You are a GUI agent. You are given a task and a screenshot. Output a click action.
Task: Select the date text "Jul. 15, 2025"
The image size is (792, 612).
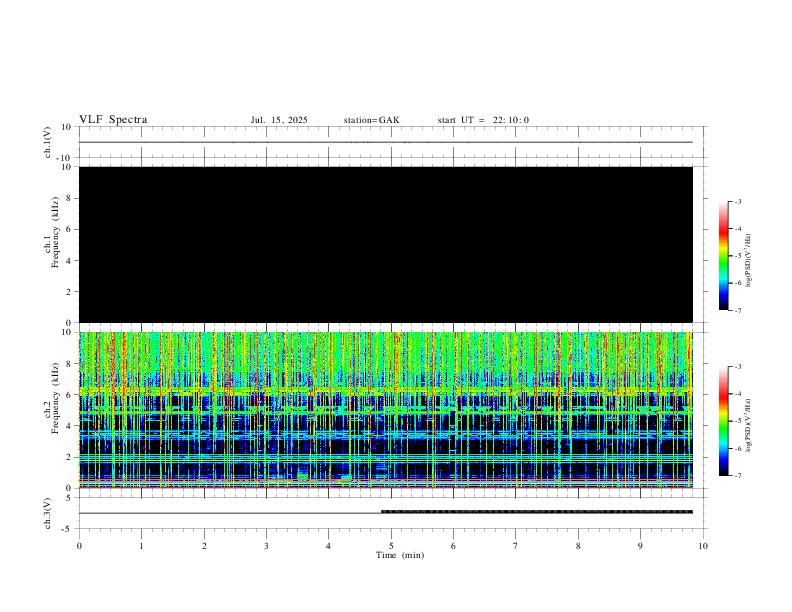pos(279,120)
